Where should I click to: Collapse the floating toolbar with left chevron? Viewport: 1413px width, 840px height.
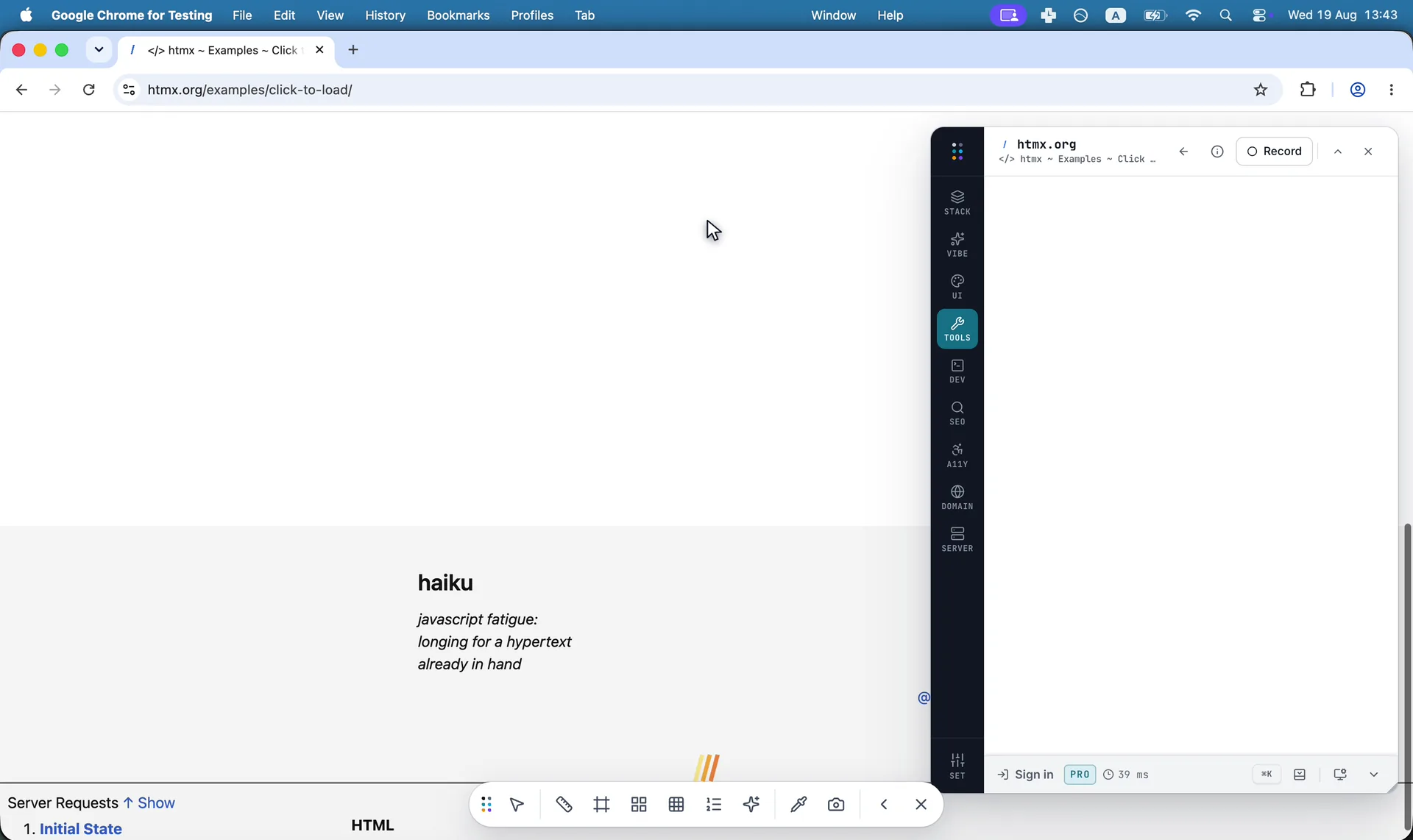pyautogui.click(x=884, y=804)
